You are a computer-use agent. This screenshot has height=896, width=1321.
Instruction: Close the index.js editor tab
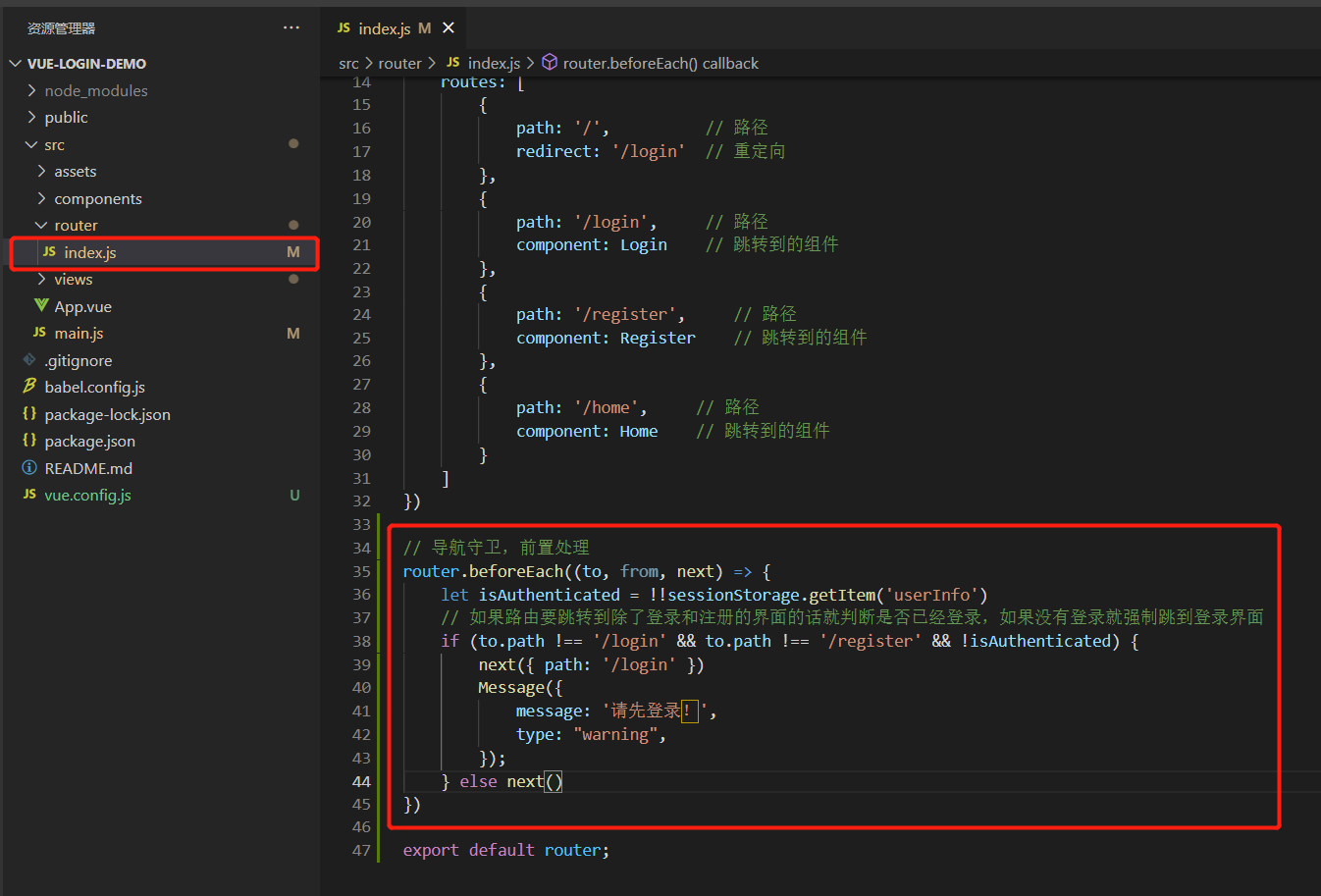click(x=449, y=27)
